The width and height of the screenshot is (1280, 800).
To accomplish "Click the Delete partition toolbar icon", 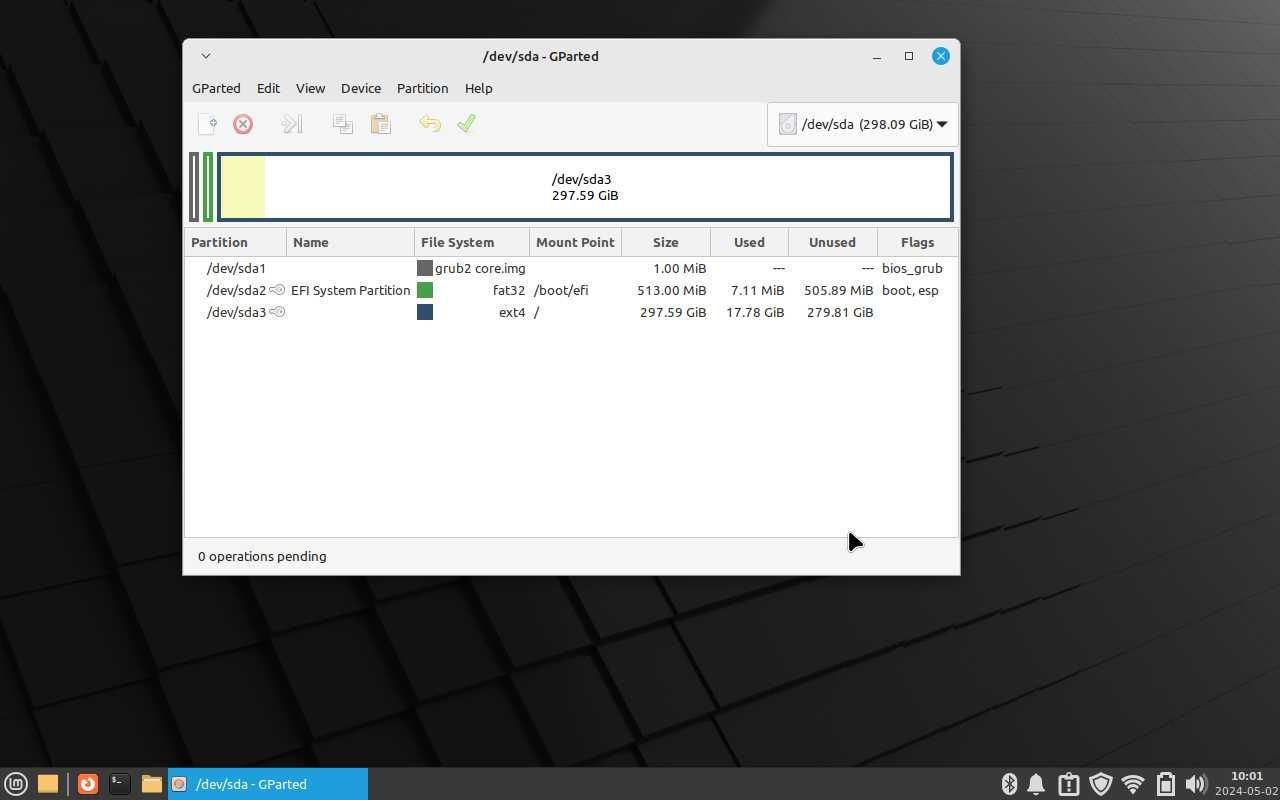I will point(243,124).
